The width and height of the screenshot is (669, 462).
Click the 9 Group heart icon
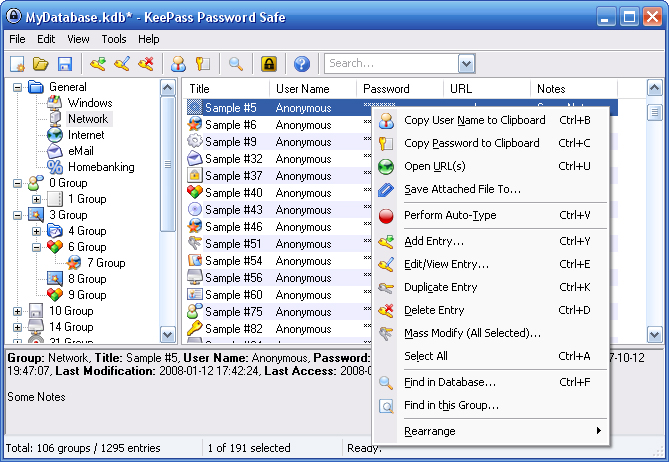[x=55, y=295]
